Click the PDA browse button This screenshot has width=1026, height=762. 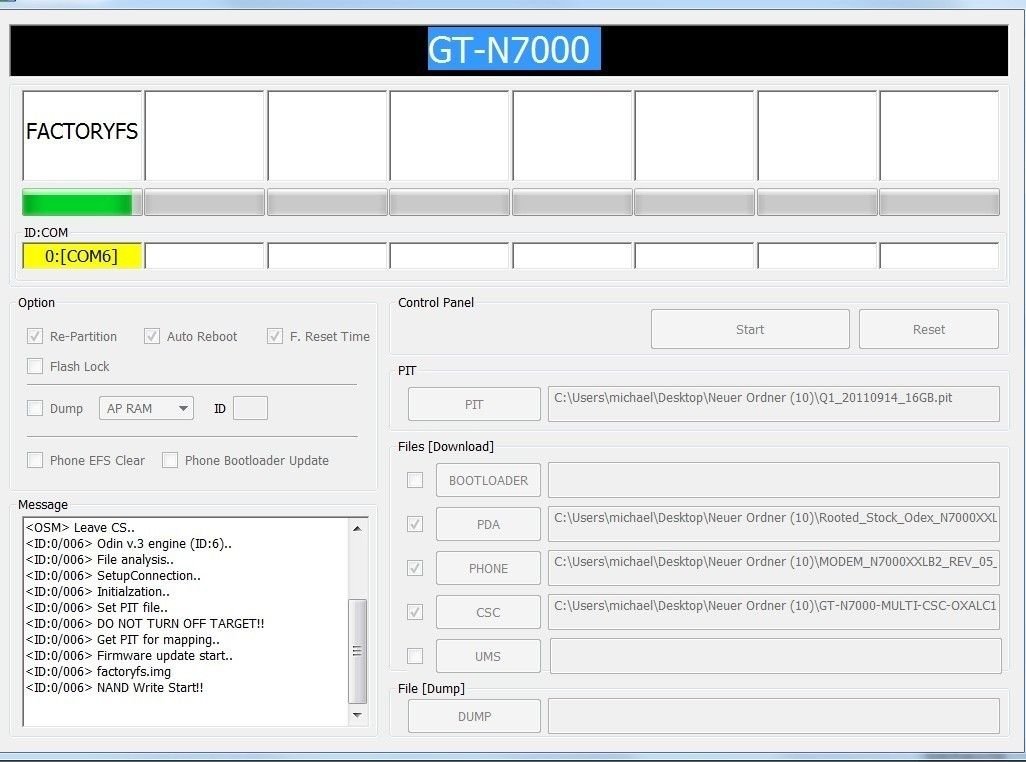click(488, 524)
